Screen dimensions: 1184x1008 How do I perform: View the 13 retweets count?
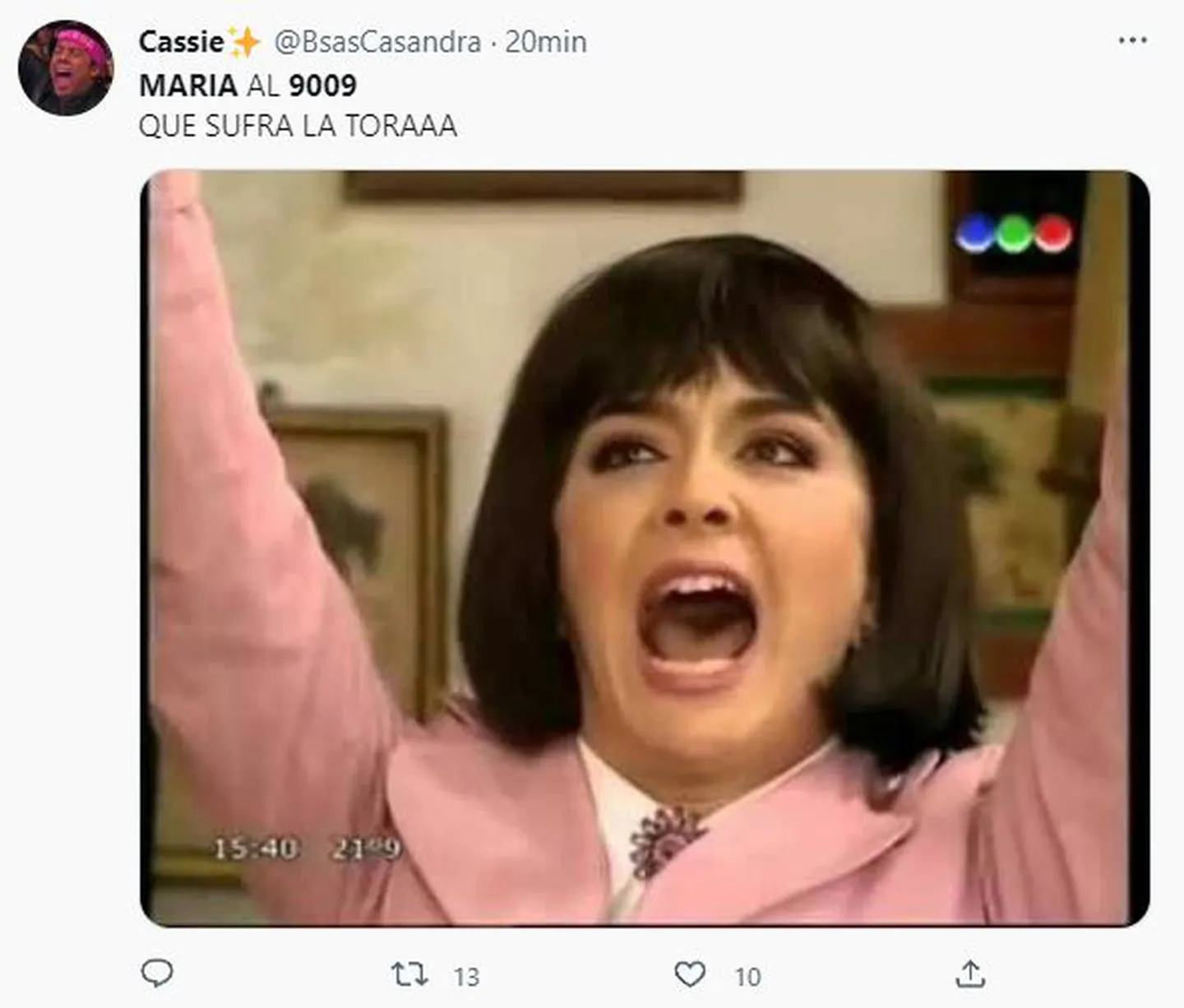(x=466, y=977)
